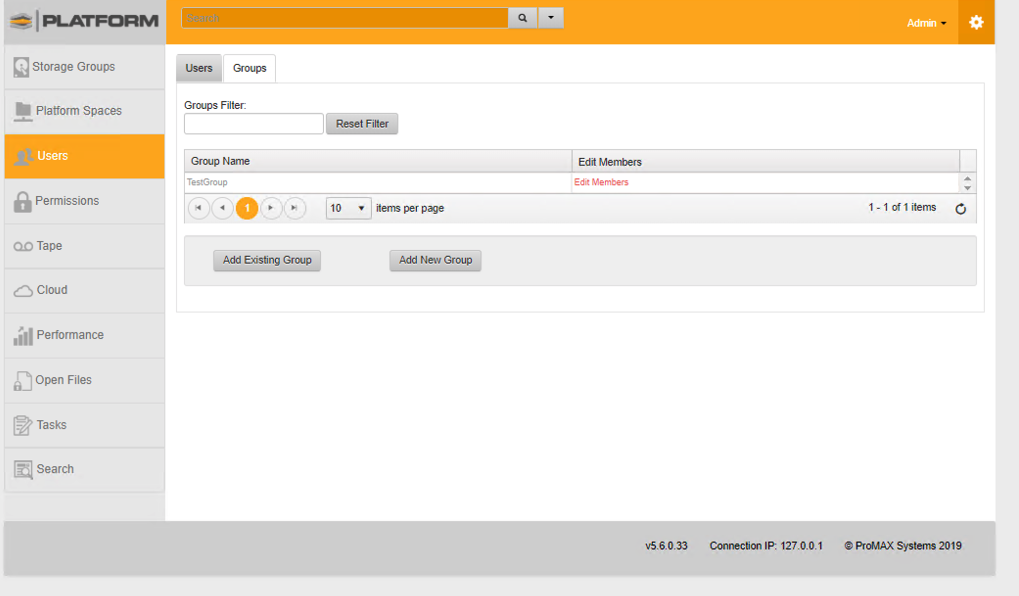The width and height of the screenshot is (1019, 596).
Task: Select the Groups tab
Action: [x=250, y=68]
